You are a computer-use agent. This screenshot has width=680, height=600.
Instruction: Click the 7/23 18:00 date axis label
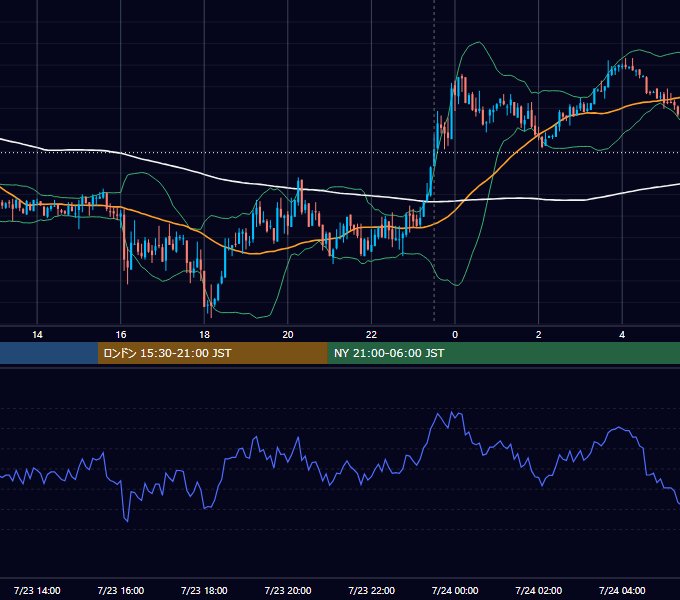pos(204,590)
